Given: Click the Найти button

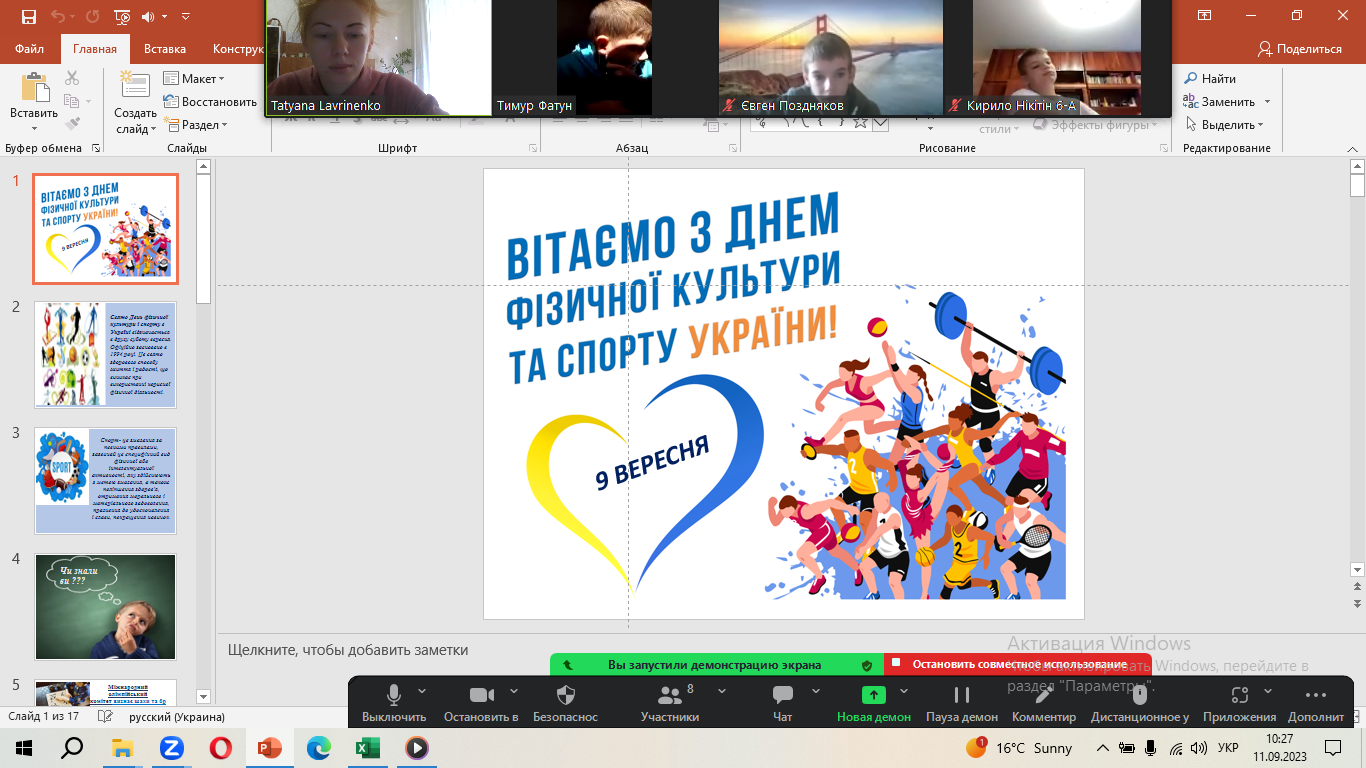Looking at the screenshot, I should click(1210, 78).
